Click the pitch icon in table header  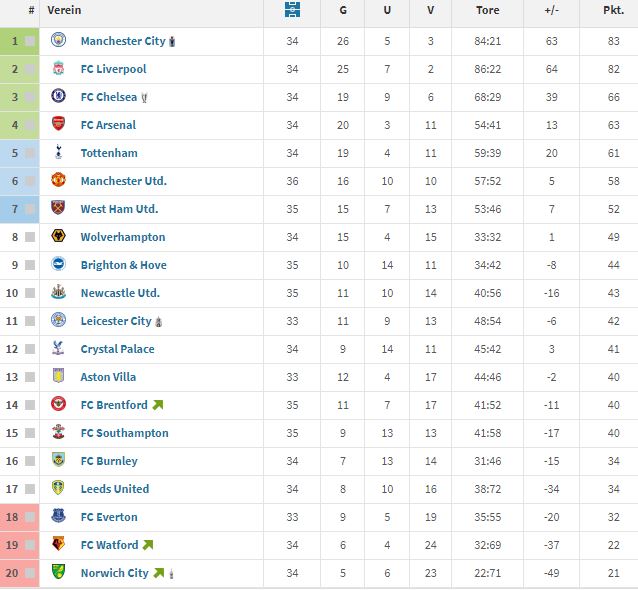pos(292,9)
